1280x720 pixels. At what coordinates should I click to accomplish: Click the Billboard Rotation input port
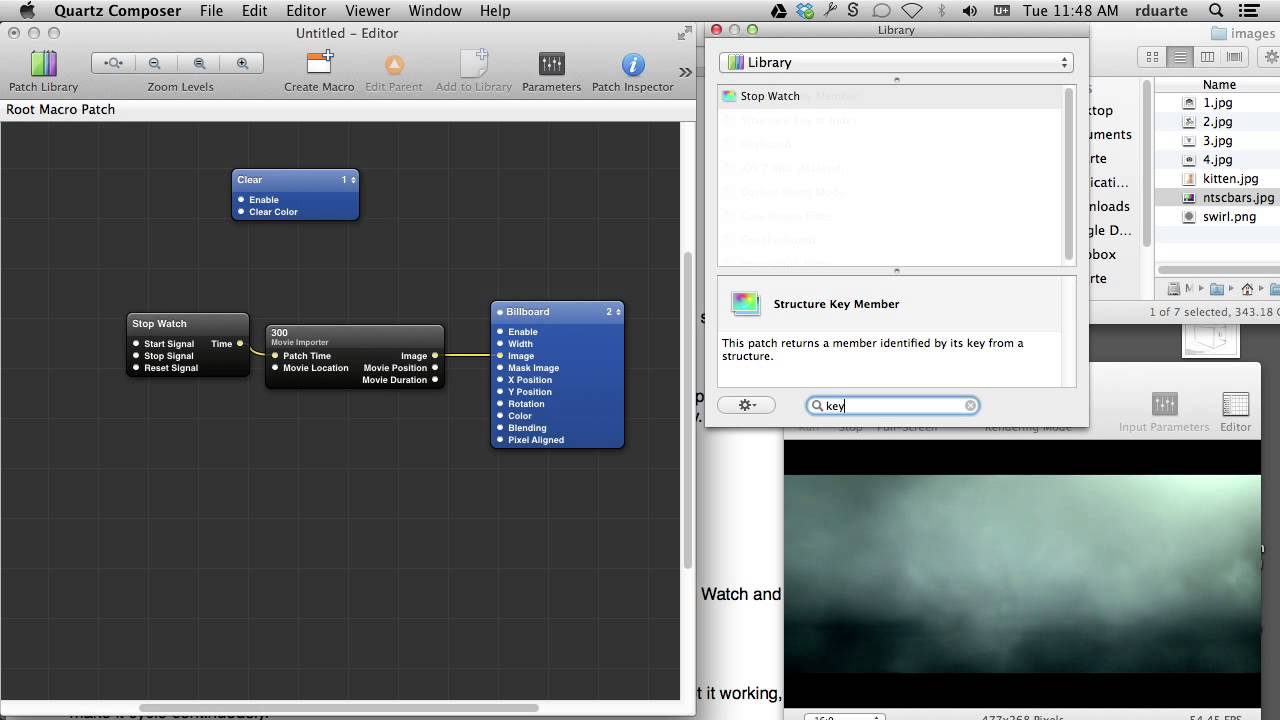(x=500, y=404)
